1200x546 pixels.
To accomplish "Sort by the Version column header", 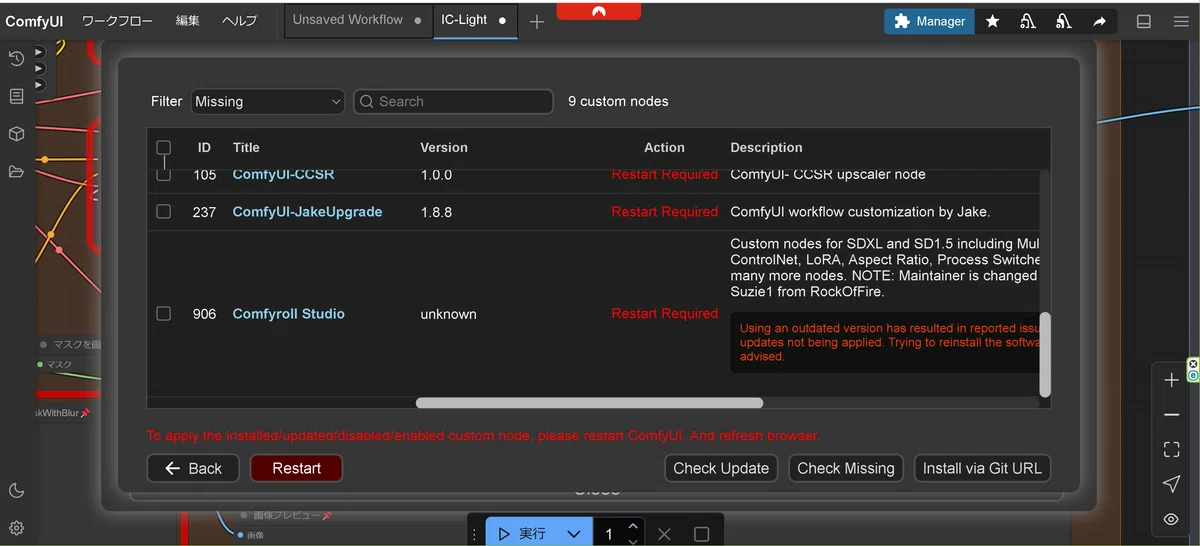I will (x=444, y=148).
